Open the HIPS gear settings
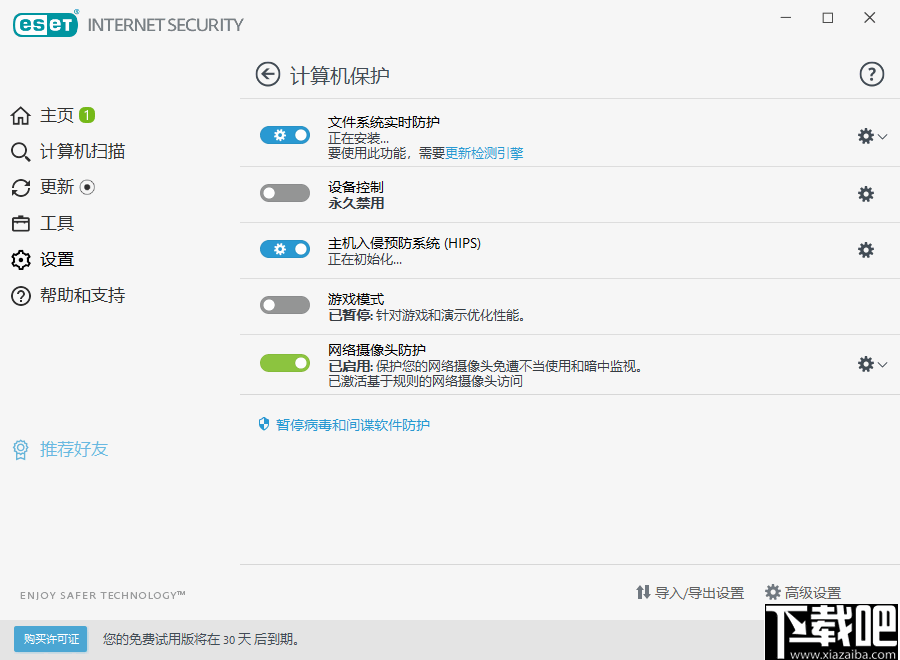Screen dimensions: 900x660 click(865, 250)
